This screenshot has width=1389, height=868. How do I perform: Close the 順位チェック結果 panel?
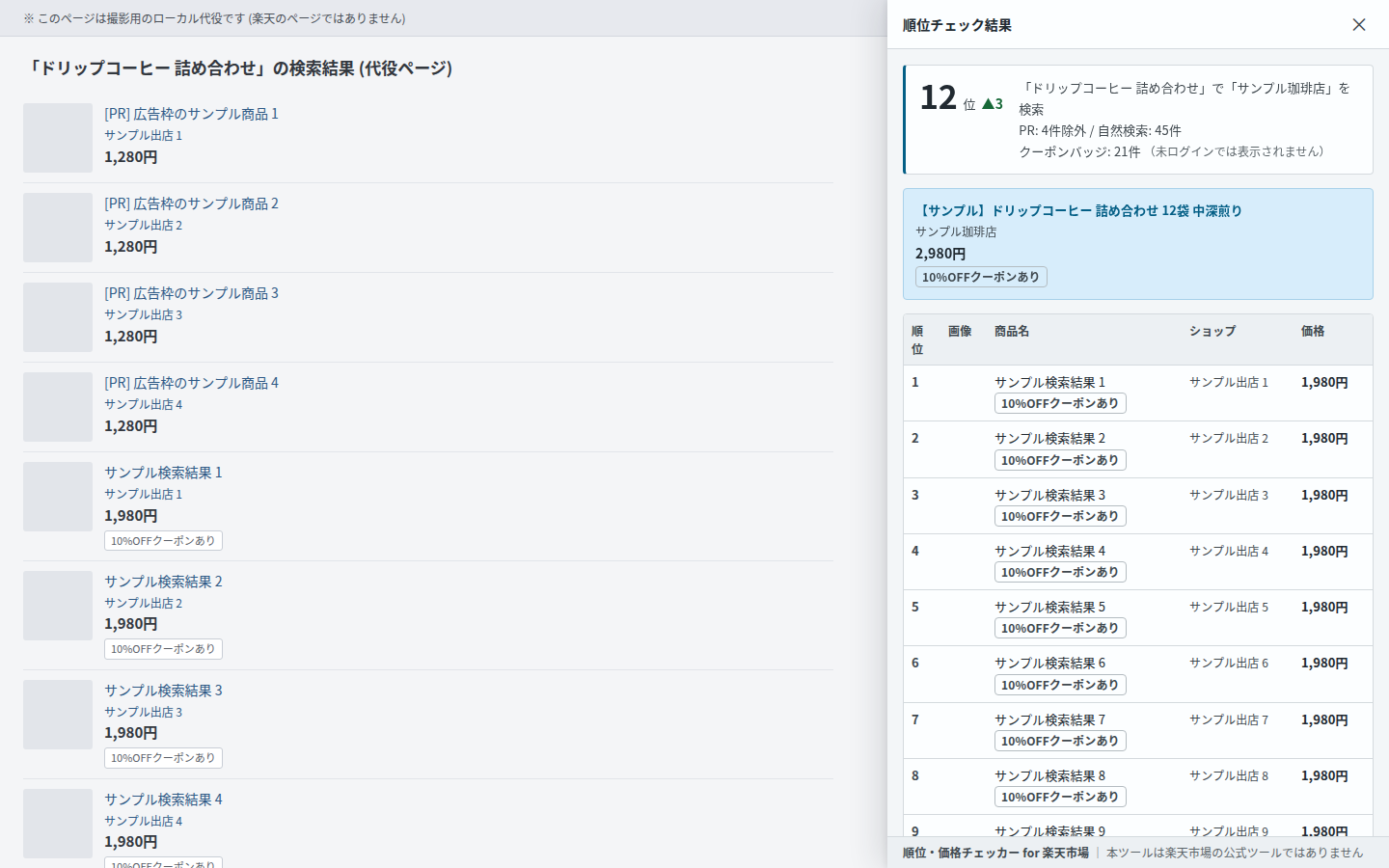pos(1358,25)
